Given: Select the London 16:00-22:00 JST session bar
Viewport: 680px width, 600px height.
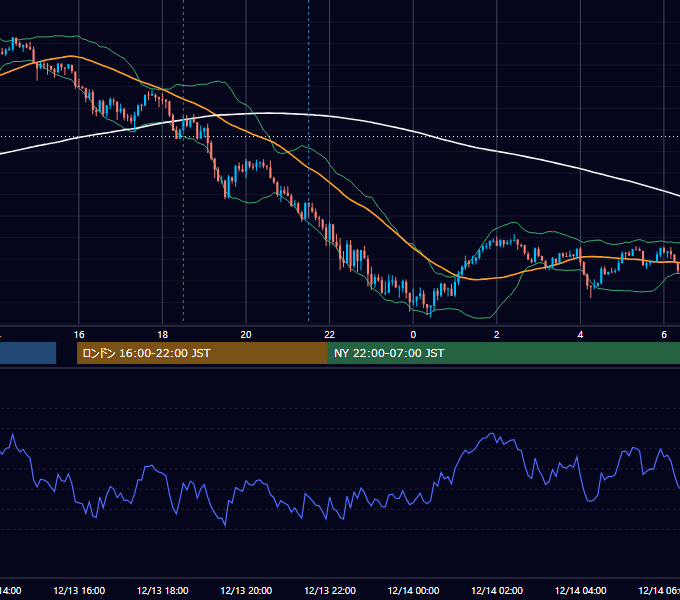Looking at the screenshot, I should (x=202, y=353).
